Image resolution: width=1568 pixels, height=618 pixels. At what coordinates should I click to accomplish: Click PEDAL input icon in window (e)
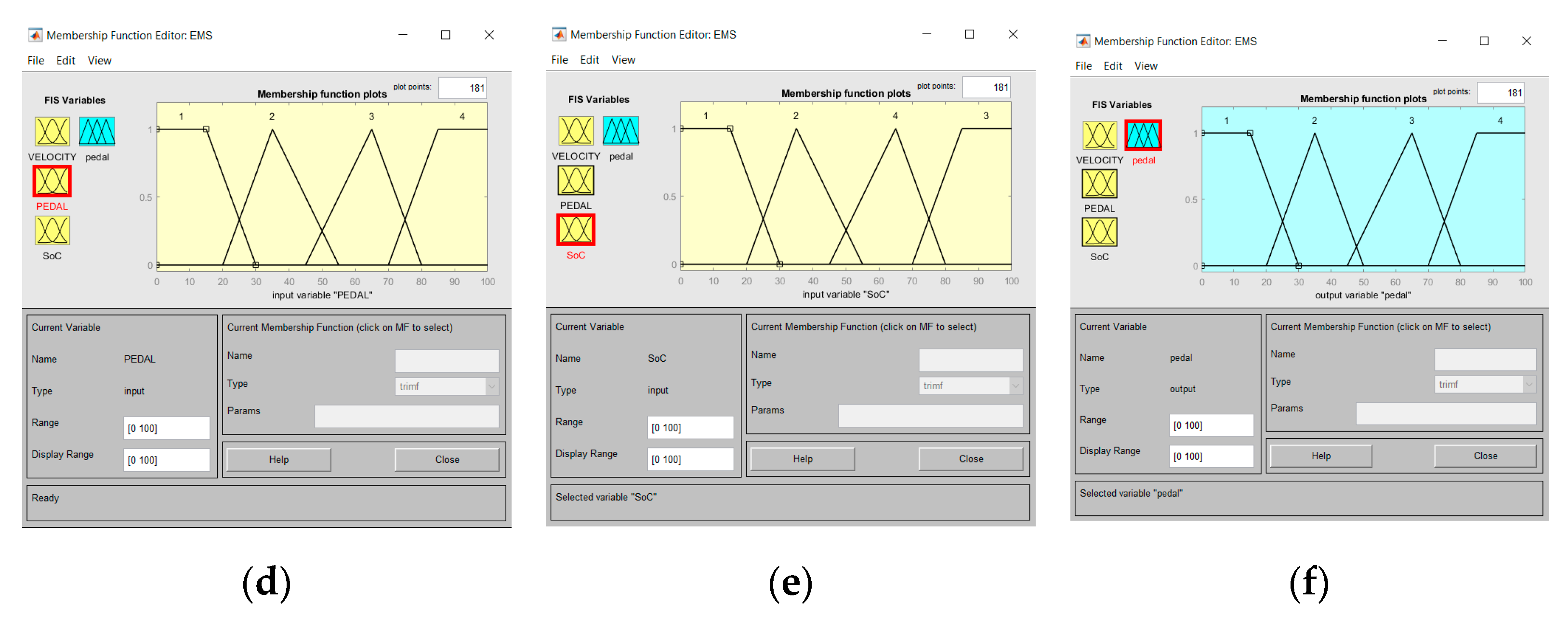pos(575,181)
